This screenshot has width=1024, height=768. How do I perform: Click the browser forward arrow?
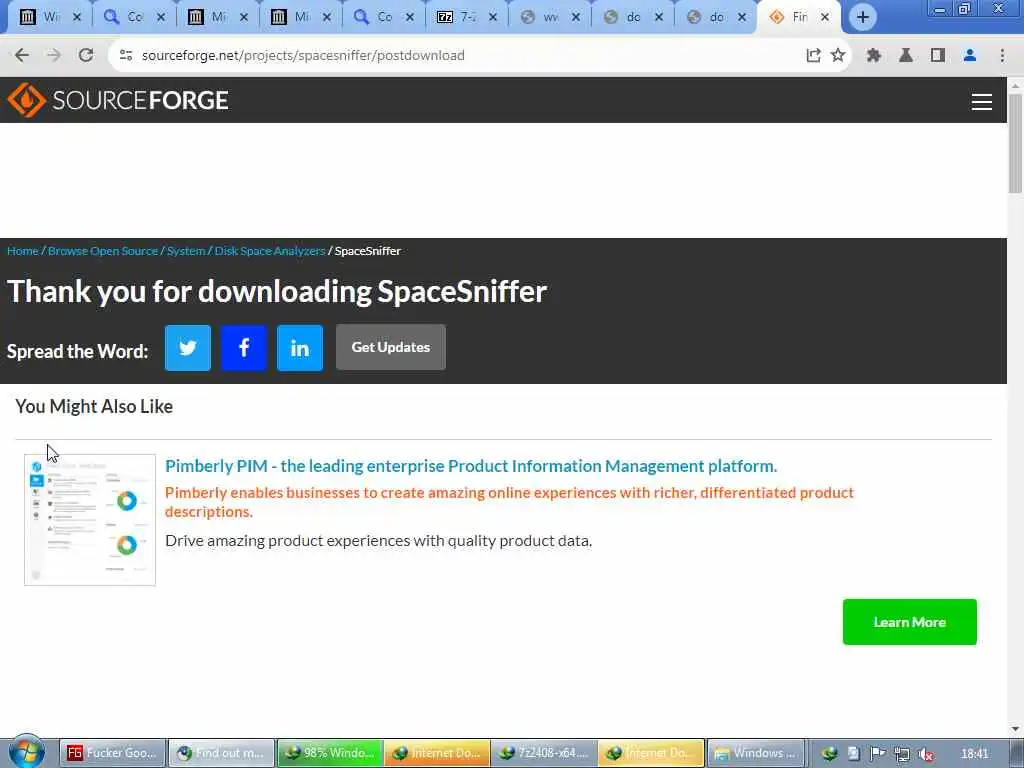[x=54, y=56]
